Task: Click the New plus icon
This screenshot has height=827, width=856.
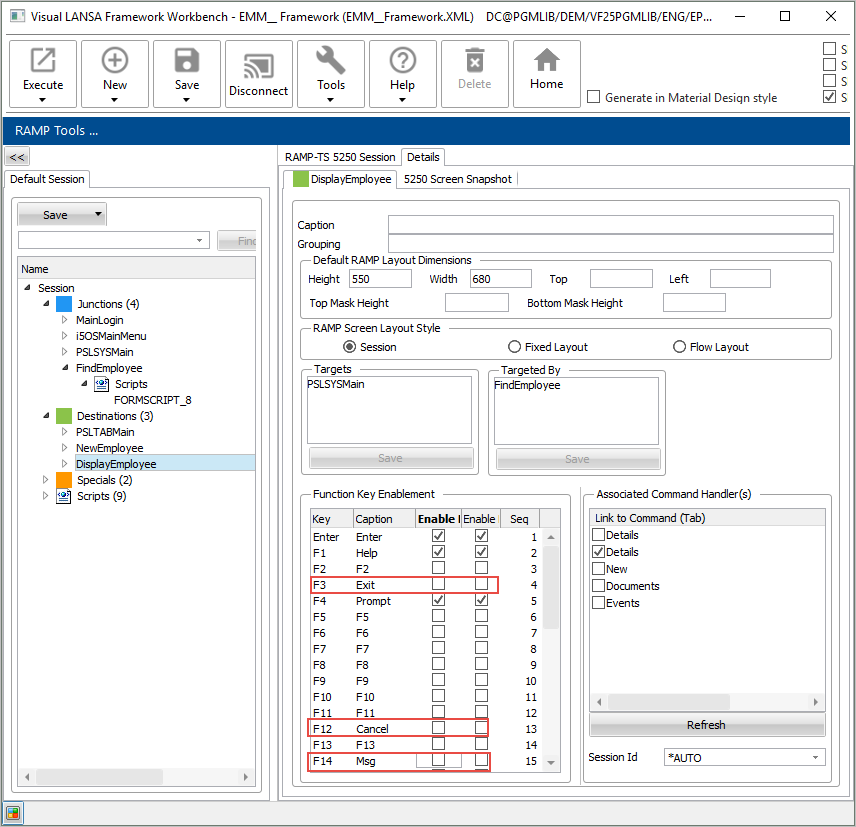Action: click(115, 62)
